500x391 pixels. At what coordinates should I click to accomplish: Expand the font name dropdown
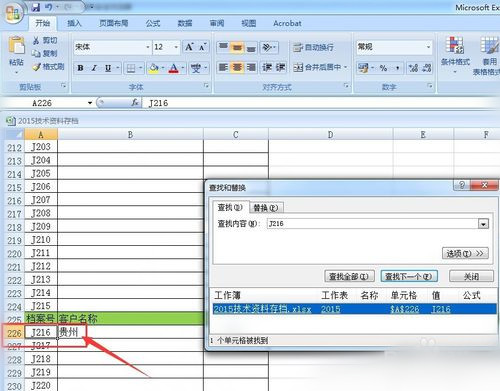pos(148,47)
